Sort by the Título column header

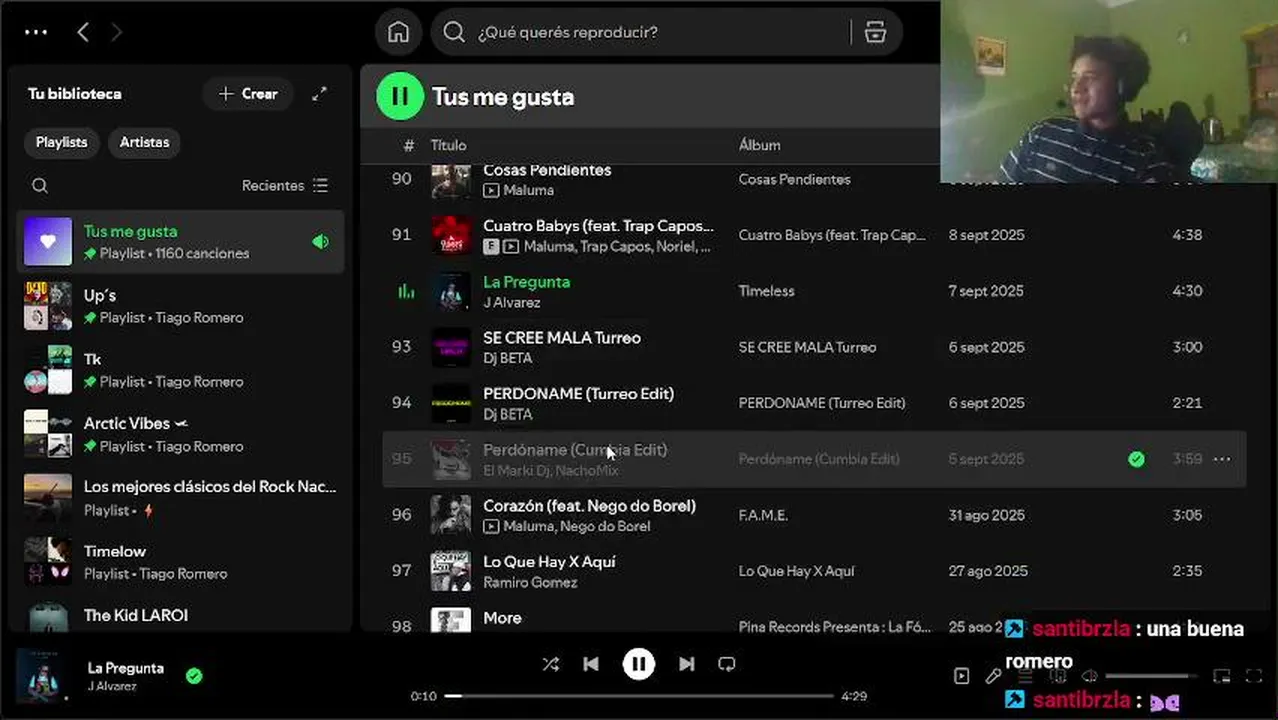click(x=448, y=145)
